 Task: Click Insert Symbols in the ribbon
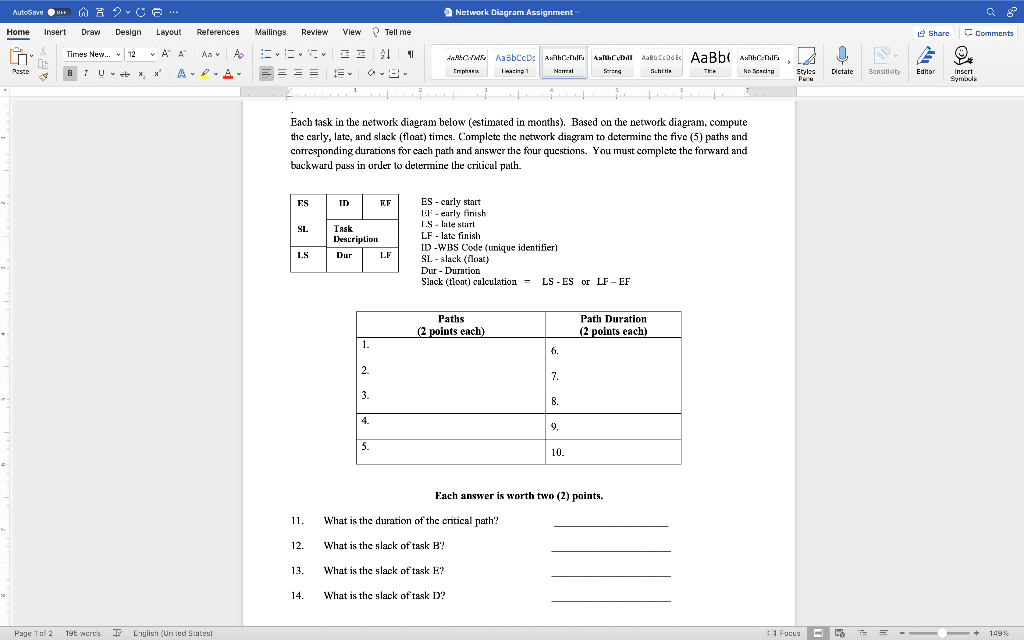coord(962,62)
